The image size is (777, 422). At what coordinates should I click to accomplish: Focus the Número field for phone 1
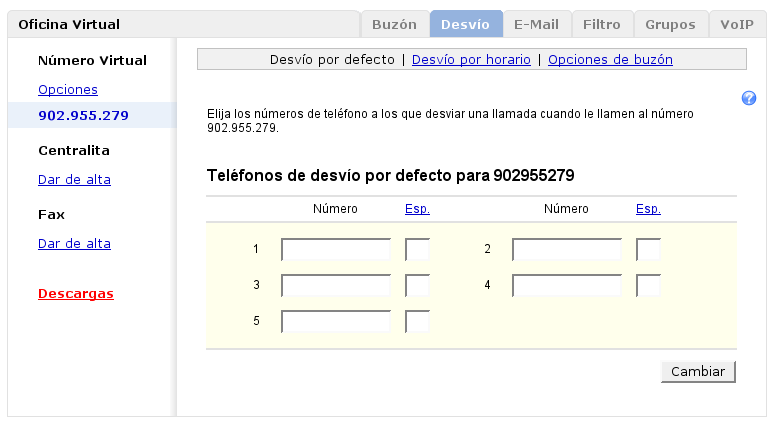click(x=336, y=249)
